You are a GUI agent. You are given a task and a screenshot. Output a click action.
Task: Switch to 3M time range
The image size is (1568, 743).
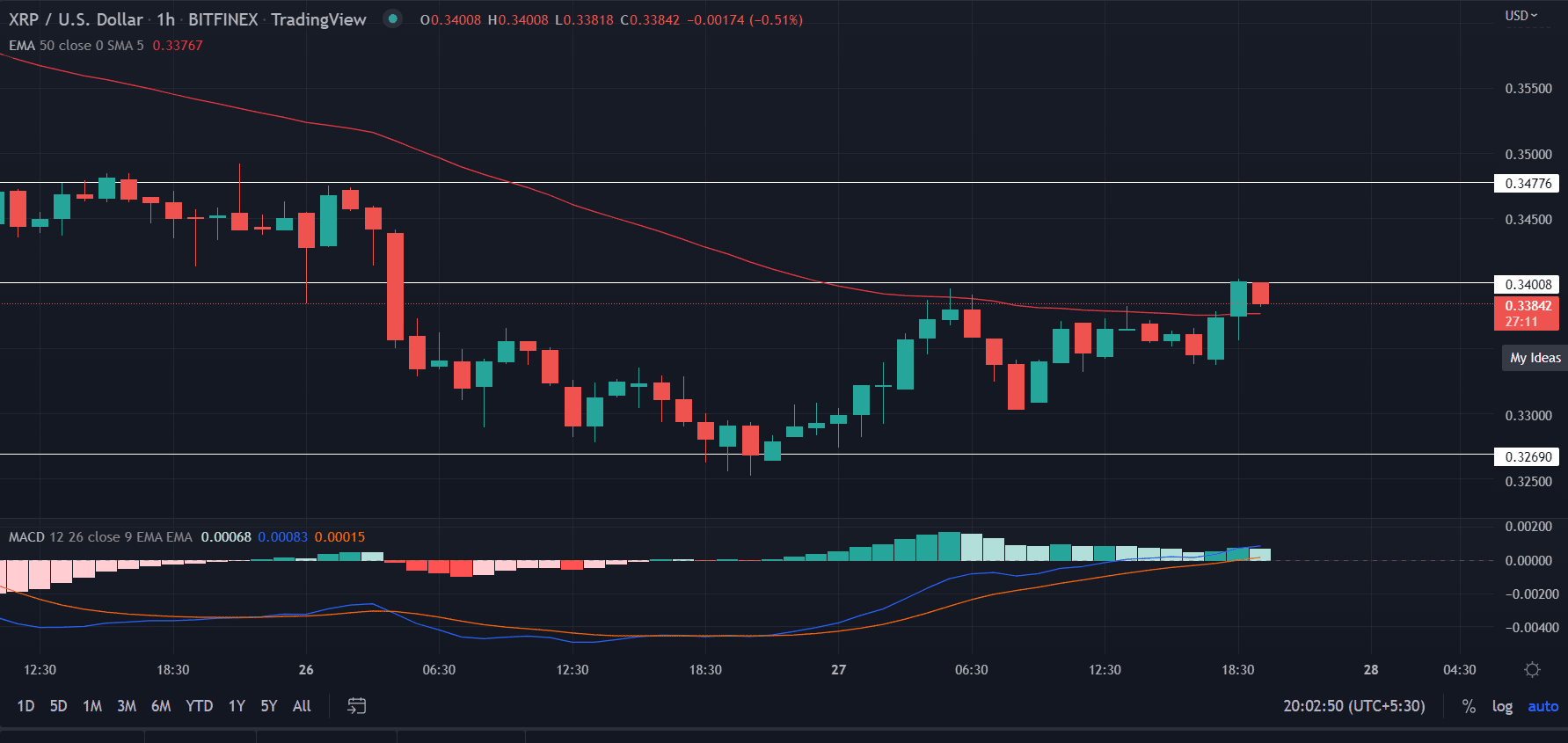[x=127, y=706]
